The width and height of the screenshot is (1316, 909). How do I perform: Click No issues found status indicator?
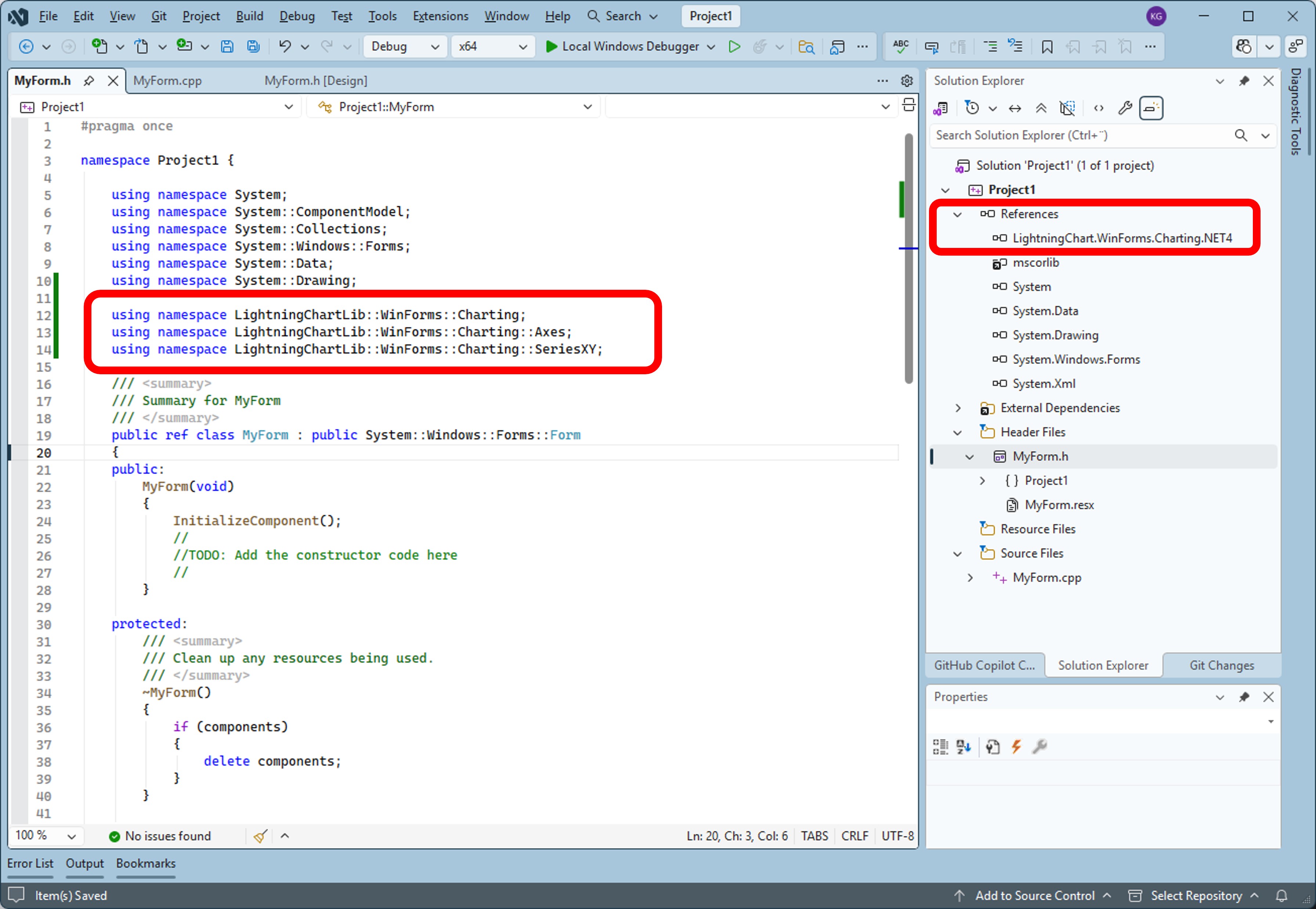[x=160, y=836]
